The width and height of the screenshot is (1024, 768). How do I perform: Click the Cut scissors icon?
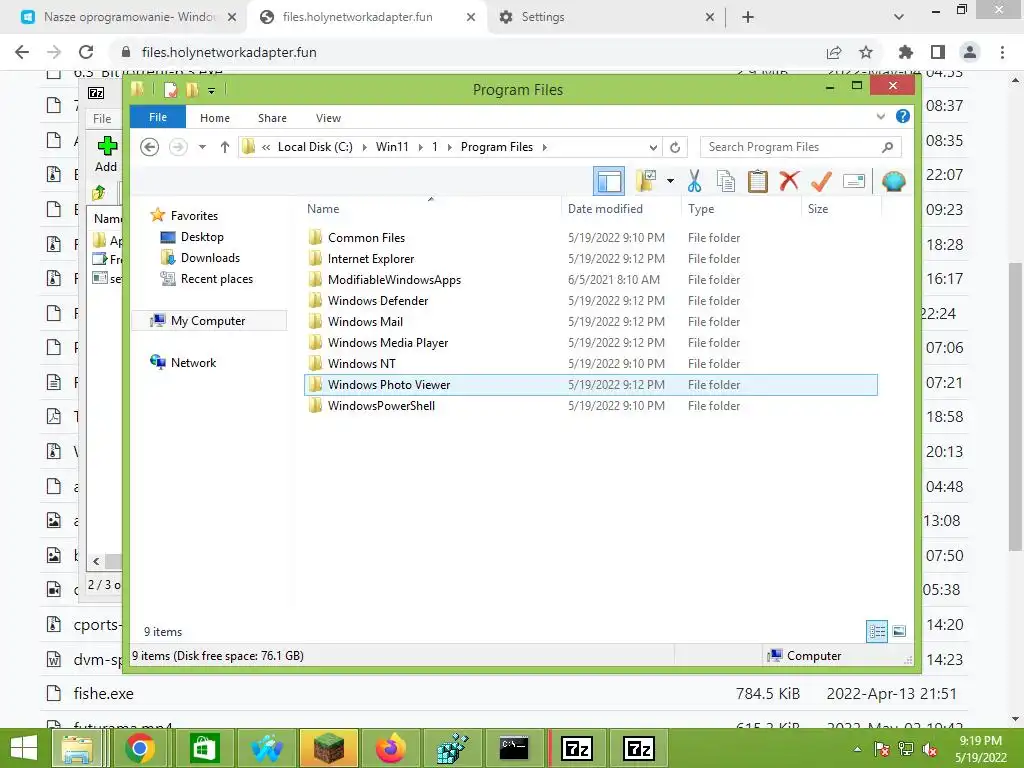tap(694, 181)
